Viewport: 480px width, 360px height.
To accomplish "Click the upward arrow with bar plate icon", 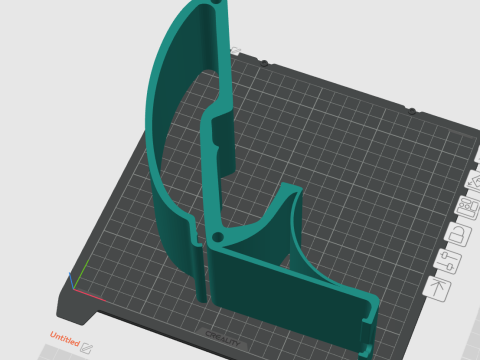I will point(437,289).
